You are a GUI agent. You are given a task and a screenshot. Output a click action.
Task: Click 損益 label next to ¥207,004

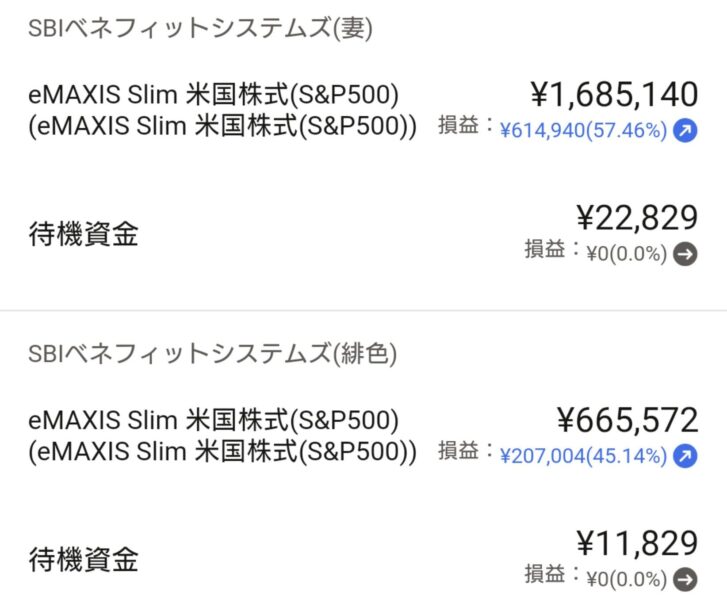(x=462, y=452)
